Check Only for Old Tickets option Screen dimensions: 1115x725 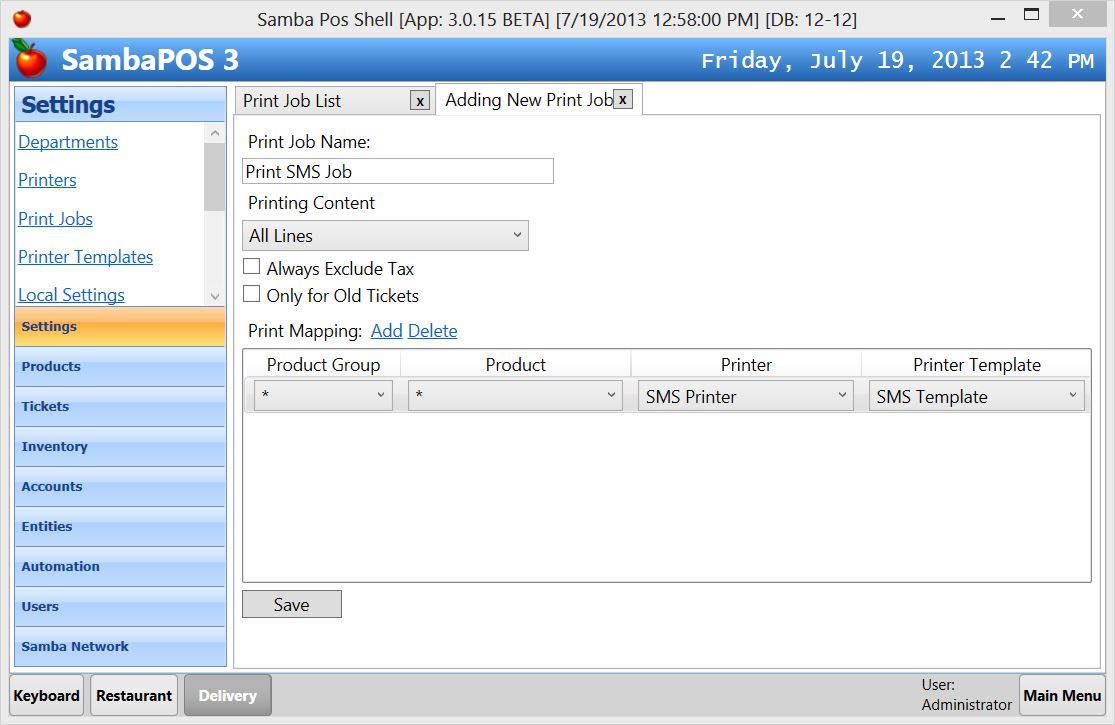252,294
